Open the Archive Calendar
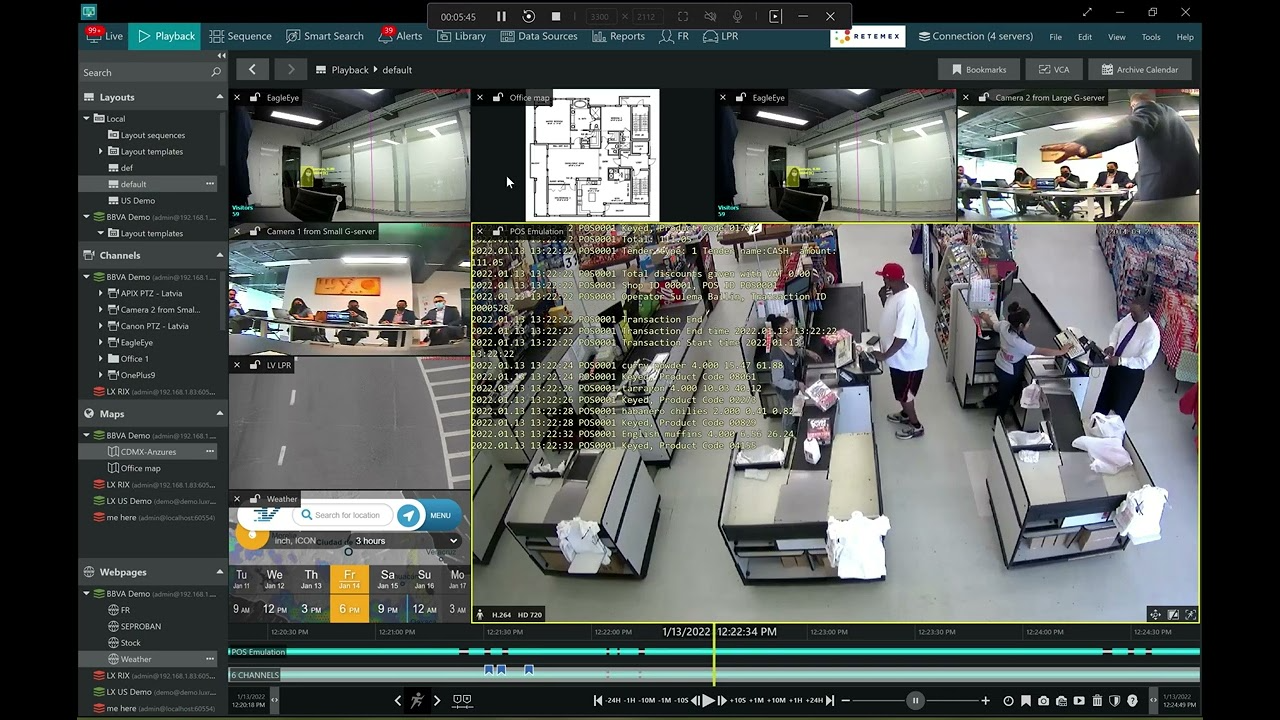The width and height of the screenshot is (1280, 720). (1139, 70)
